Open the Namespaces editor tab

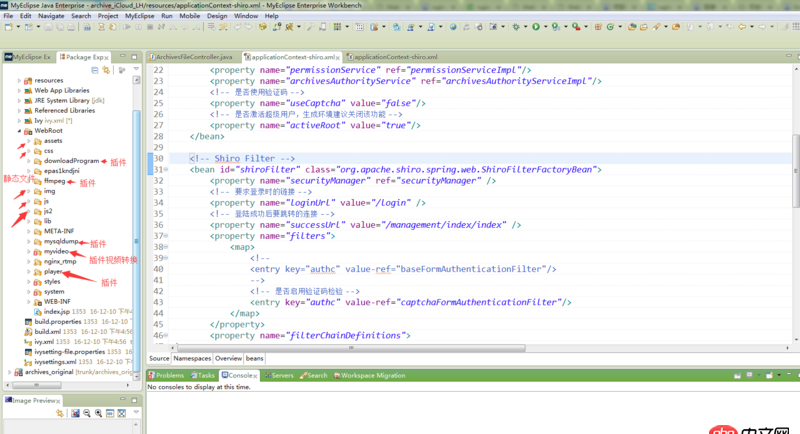coord(192,357)
